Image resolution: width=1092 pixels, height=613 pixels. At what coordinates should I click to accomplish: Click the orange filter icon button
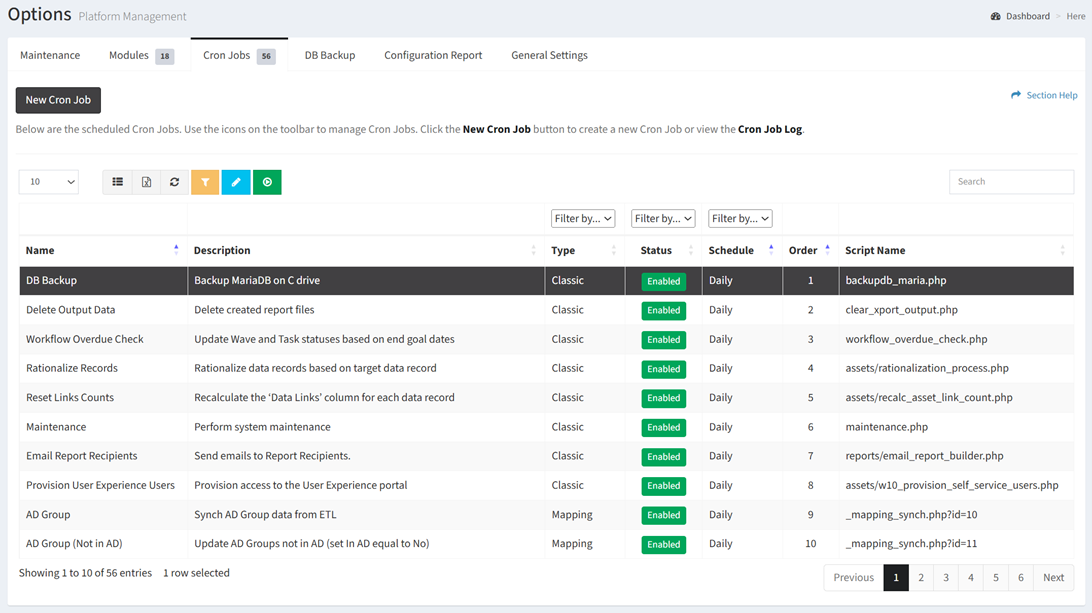coord(205,182)
